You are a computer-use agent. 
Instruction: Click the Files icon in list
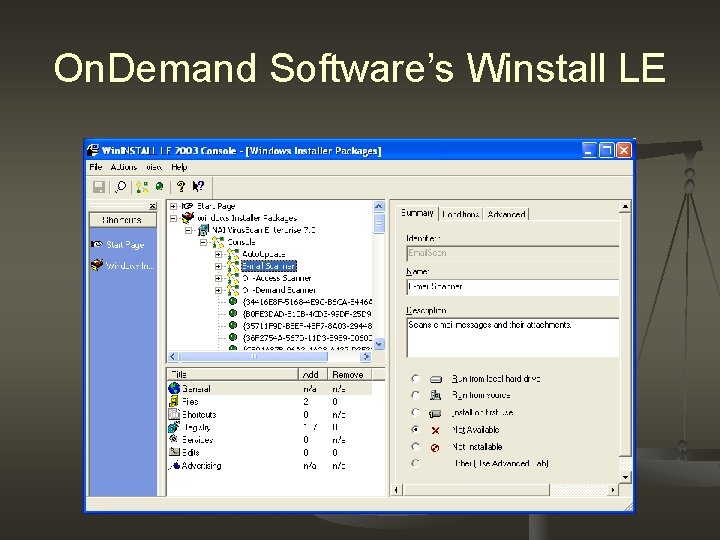coord(174,401)
